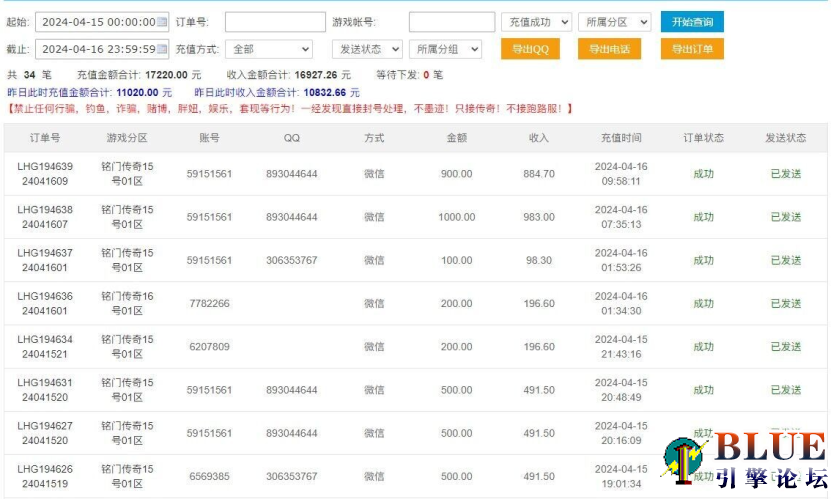Expand the 充值成功 order status dropdown

[x=536, y=22]
